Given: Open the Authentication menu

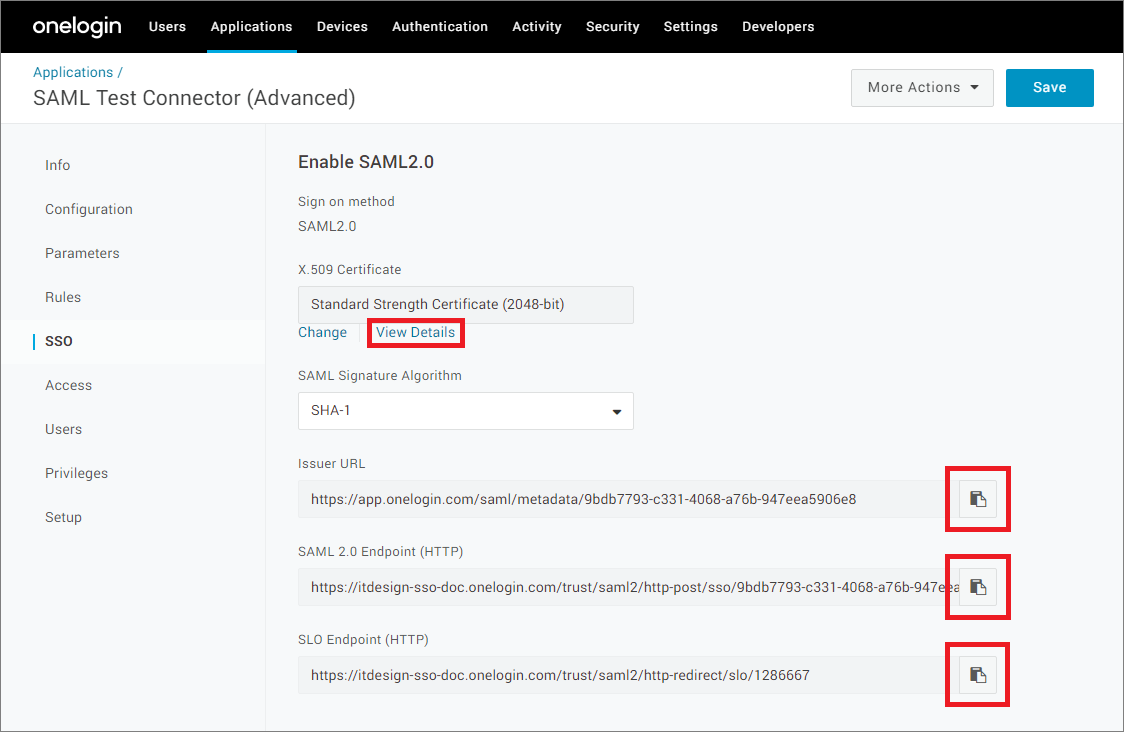Looking at the screenshot, I should pos(440,27).
